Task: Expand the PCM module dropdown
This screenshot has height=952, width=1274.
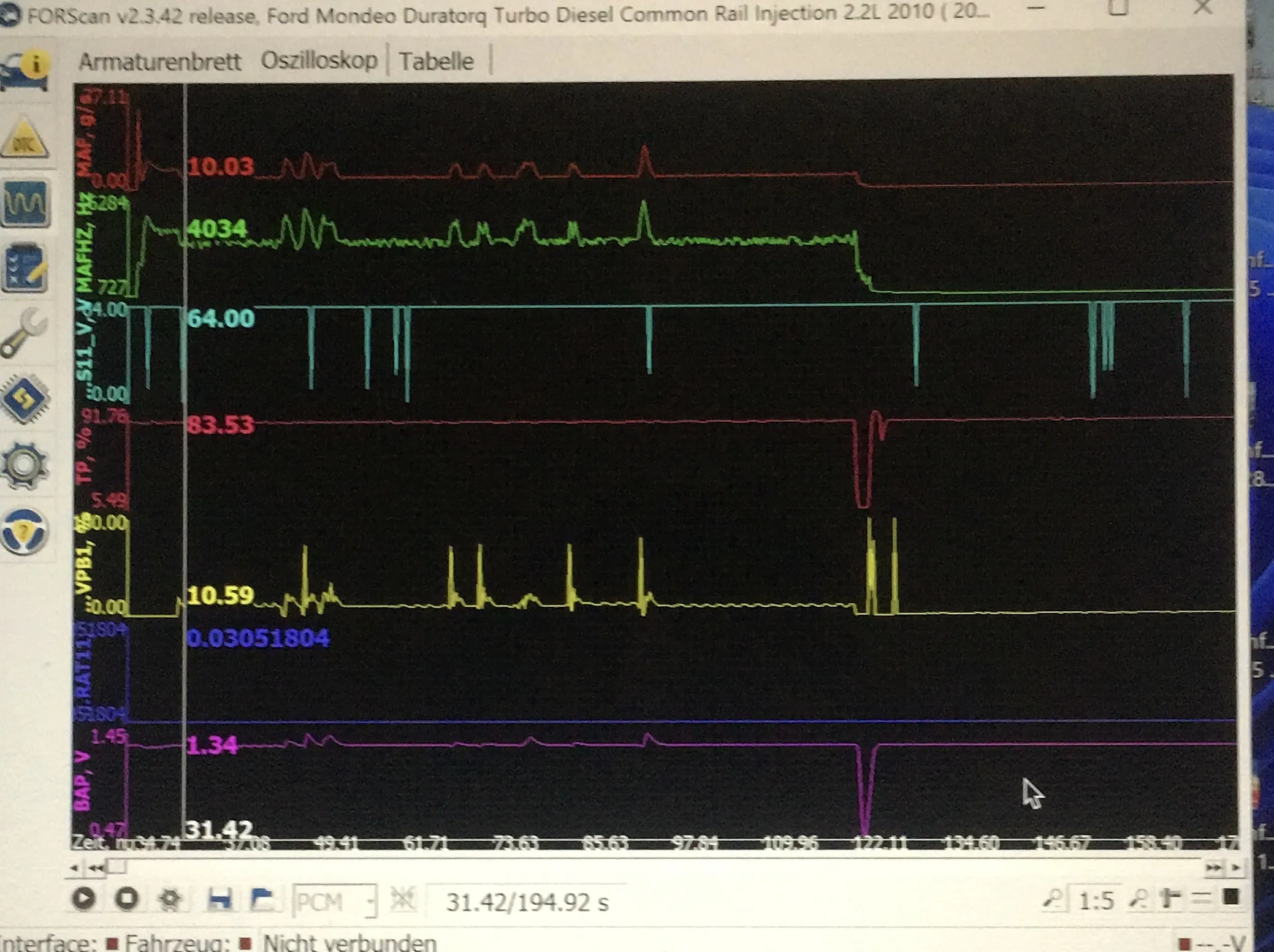Action: tap(370, 902)
